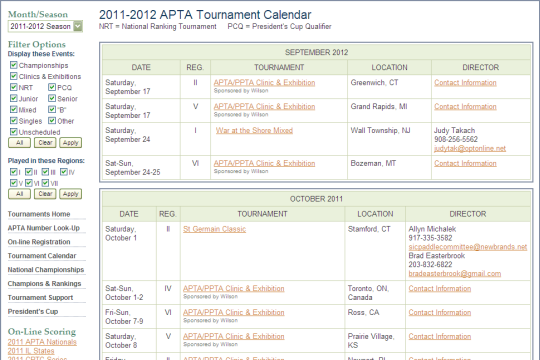Uncheck the PCQ event filter
Screen dimensions: 540x360
coord(52,87)
